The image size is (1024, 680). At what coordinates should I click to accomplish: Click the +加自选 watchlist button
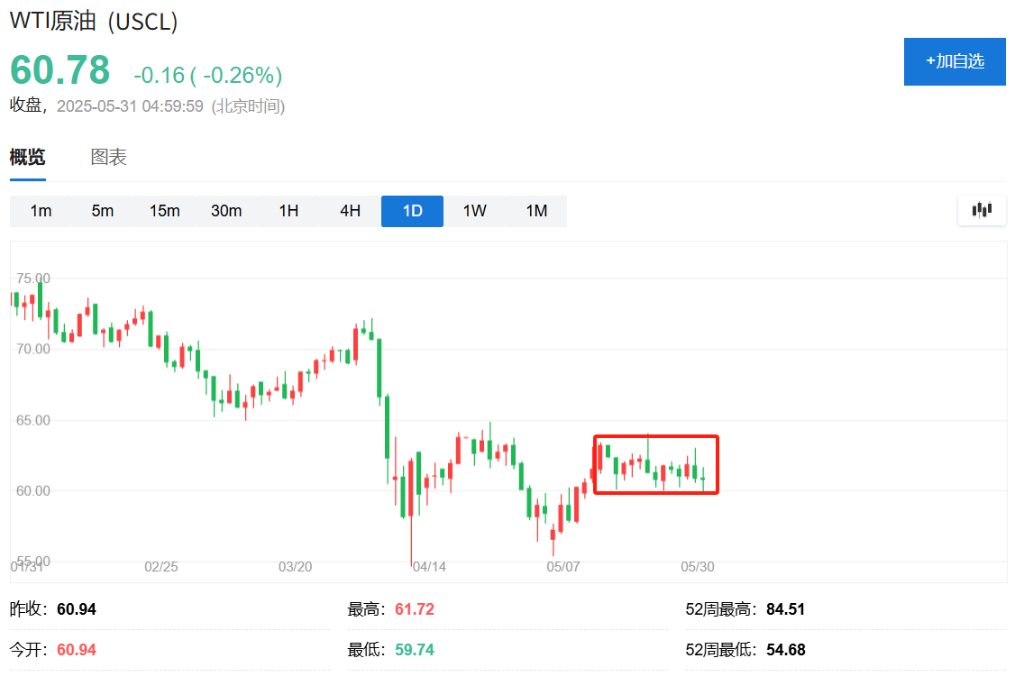point(954,61)
